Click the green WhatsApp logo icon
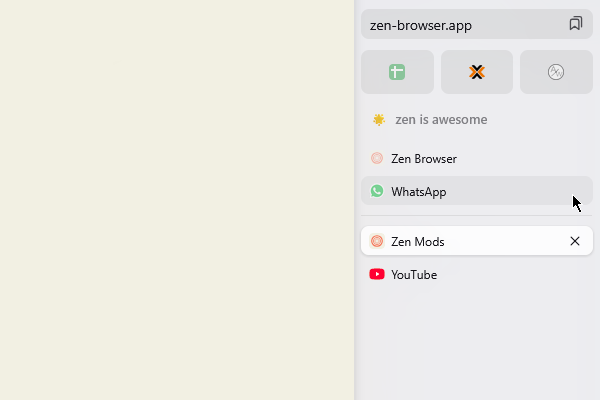600x400 pixels. click(x=377, y=191)
